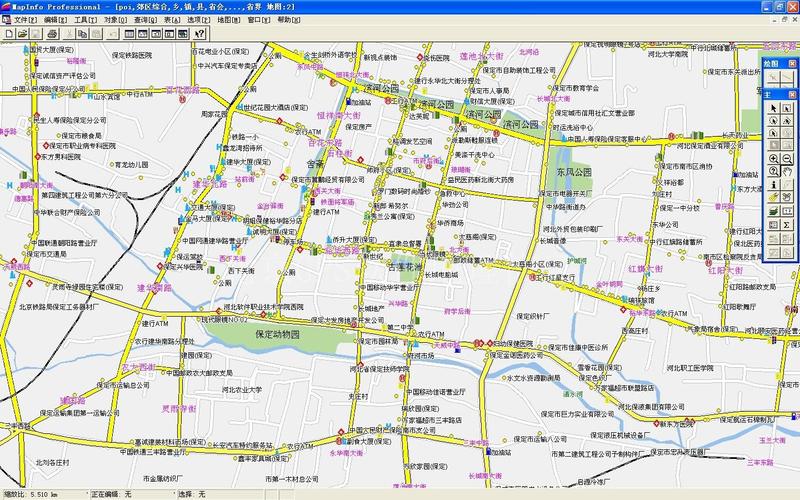The height and width of the screenshot is (500, 800).
Task: Click the 保定动物园 label on map
Action: 278,335
